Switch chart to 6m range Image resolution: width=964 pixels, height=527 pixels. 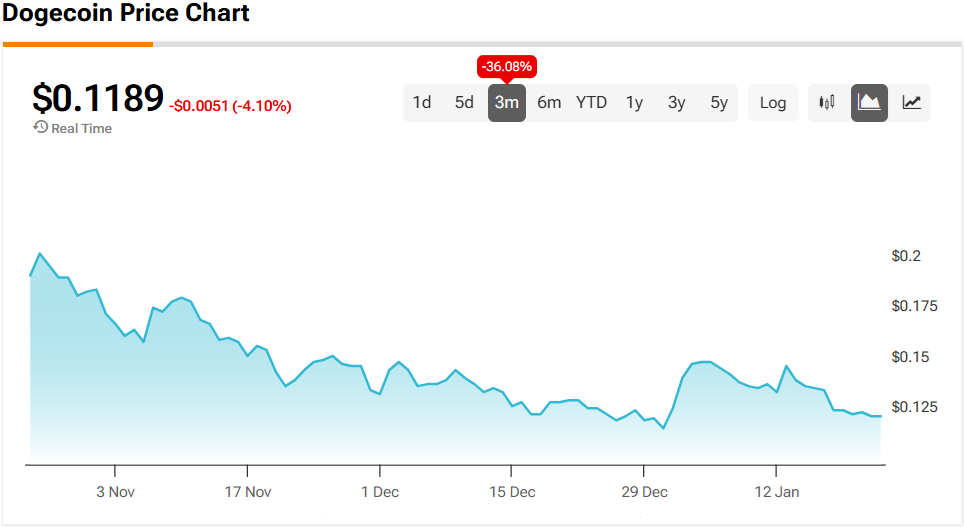(549, 102)
